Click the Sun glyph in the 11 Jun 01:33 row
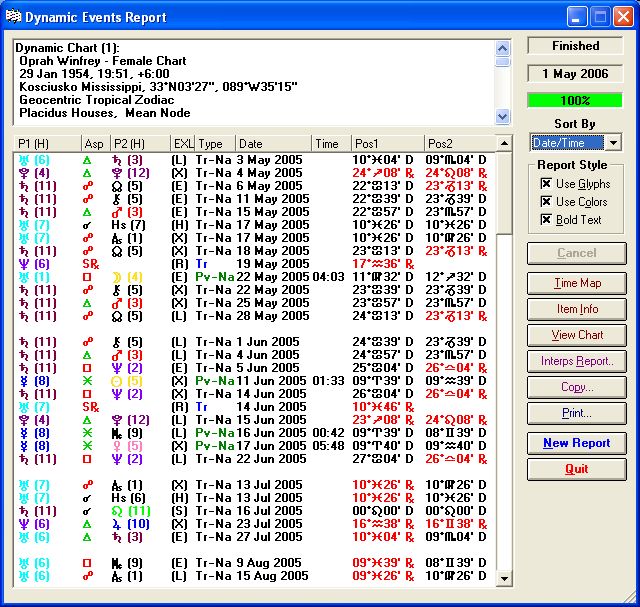This screenshot has width=640, height=607. tap(118, 381)
